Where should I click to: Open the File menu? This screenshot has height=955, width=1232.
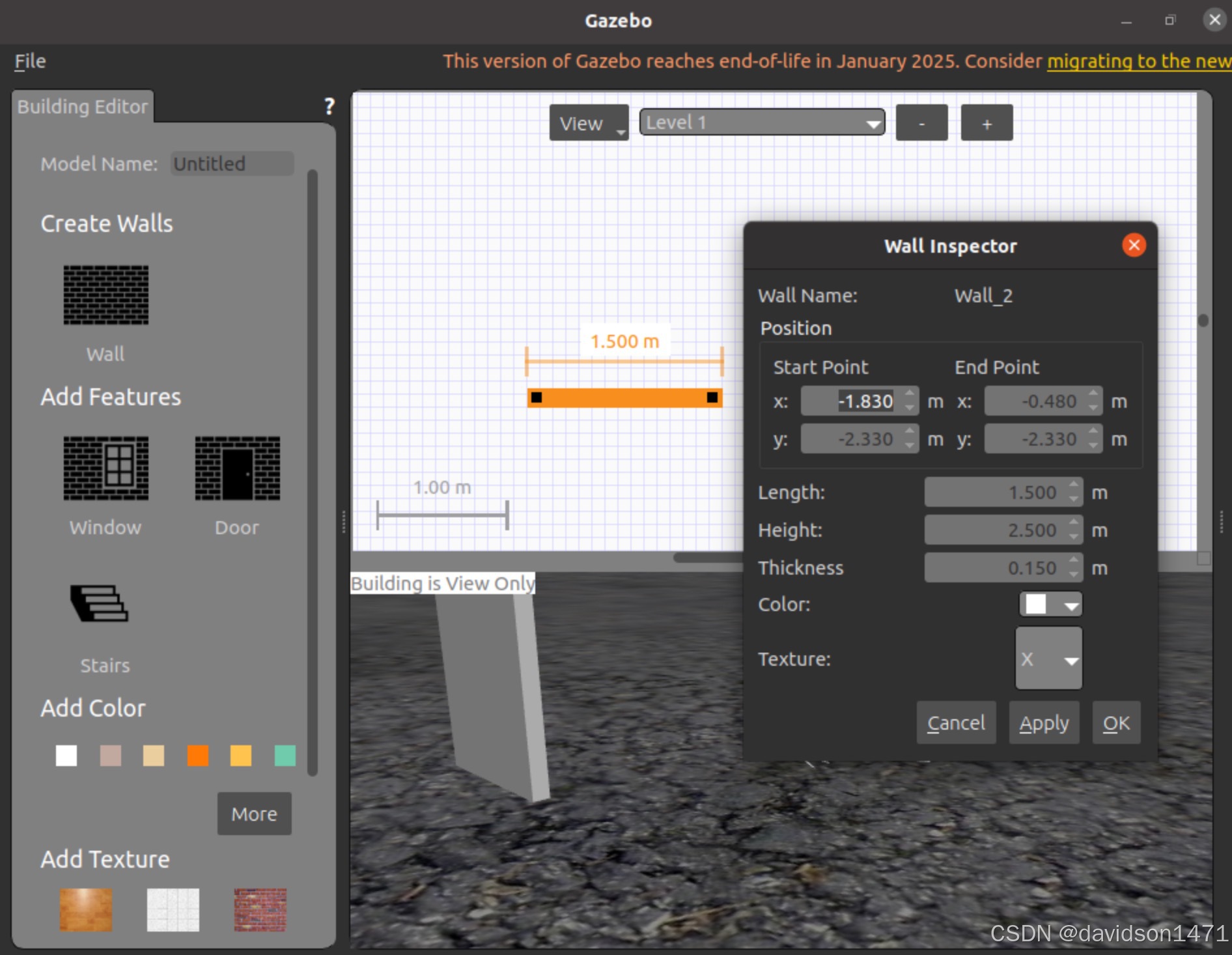tap(30, 61)
